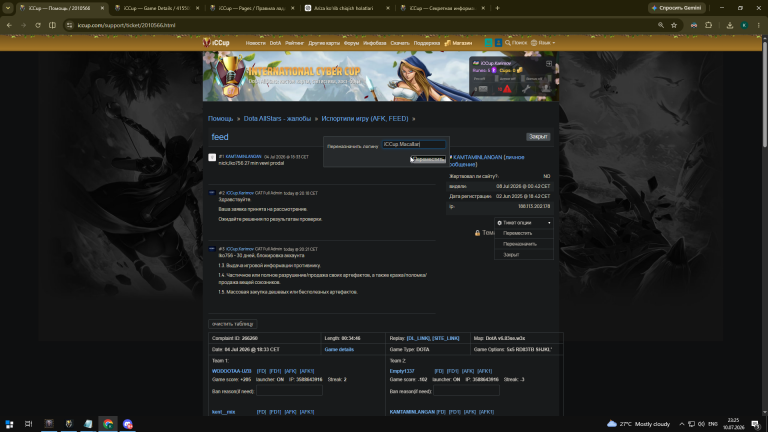Open the wrench settings icon in profile panel
Screen dimensions: 768x432
pyautogui.click(x=526, y=89)
